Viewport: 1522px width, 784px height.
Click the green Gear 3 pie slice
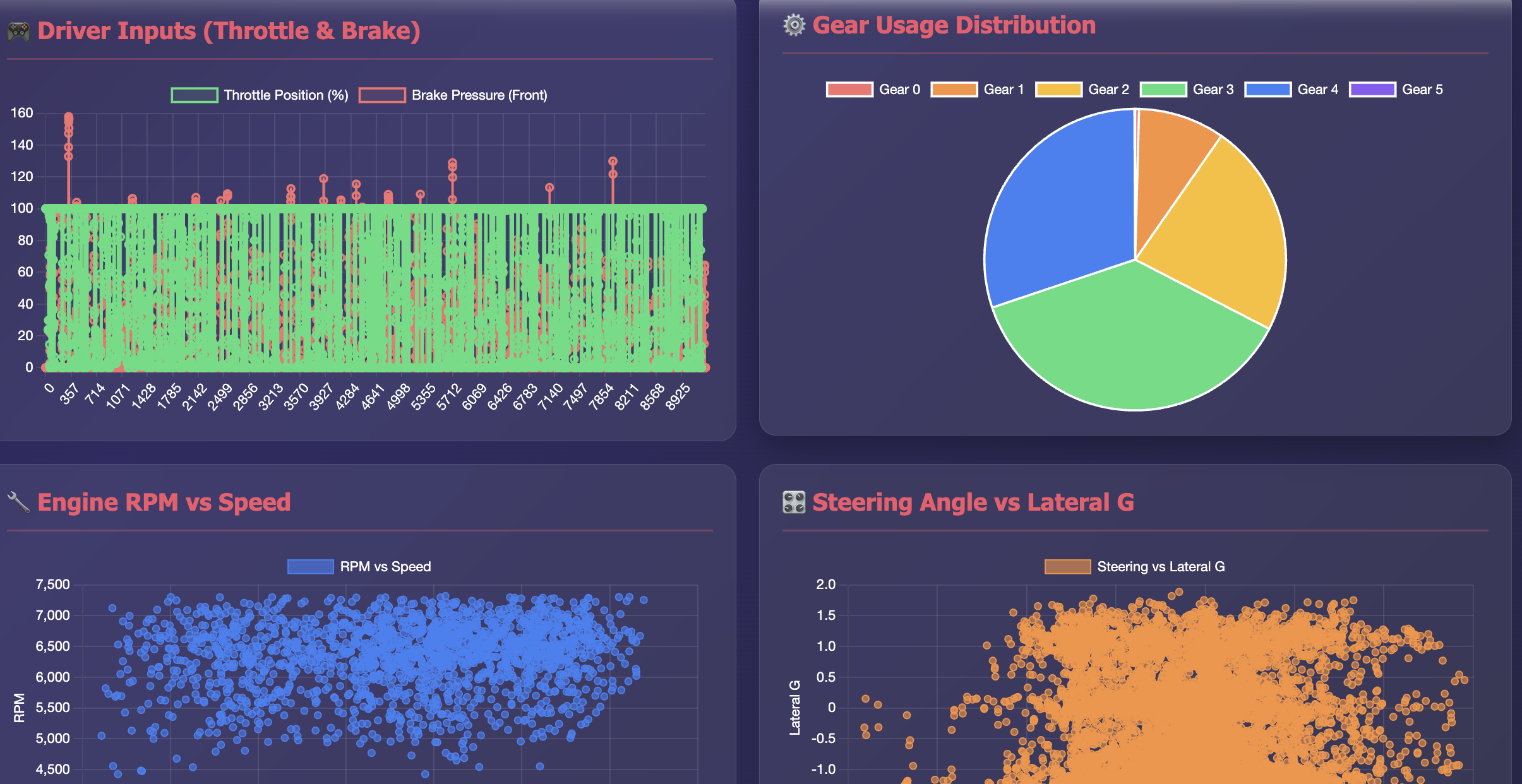point(1130,341)
